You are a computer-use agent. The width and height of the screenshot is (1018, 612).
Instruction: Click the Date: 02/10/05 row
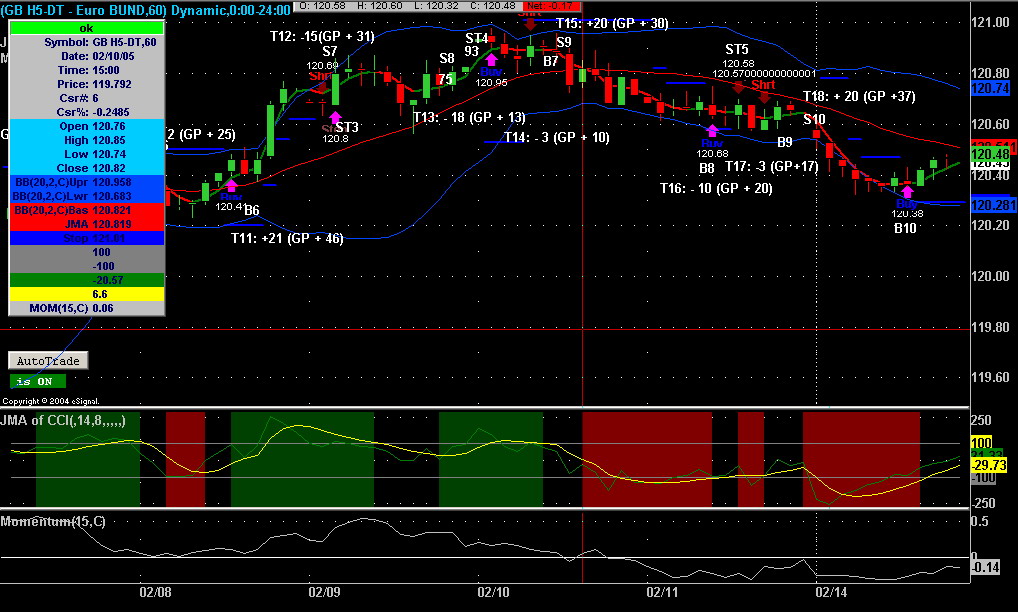click(x=86, y=56)
